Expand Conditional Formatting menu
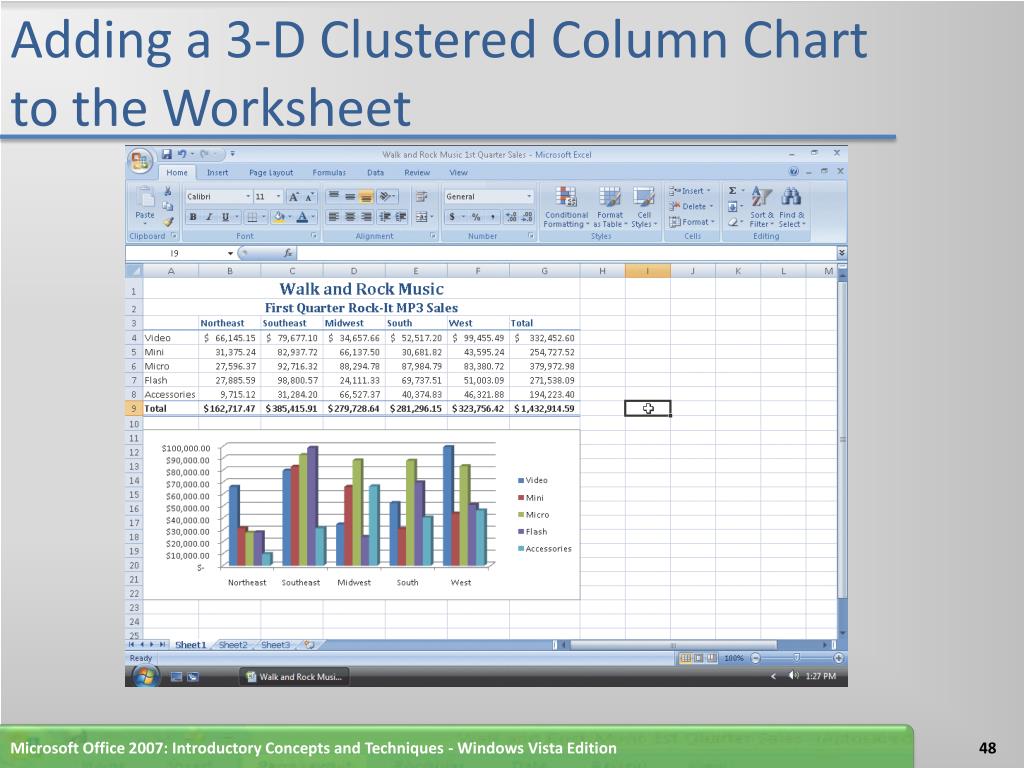1024x768 pixels. click(566, 207)
